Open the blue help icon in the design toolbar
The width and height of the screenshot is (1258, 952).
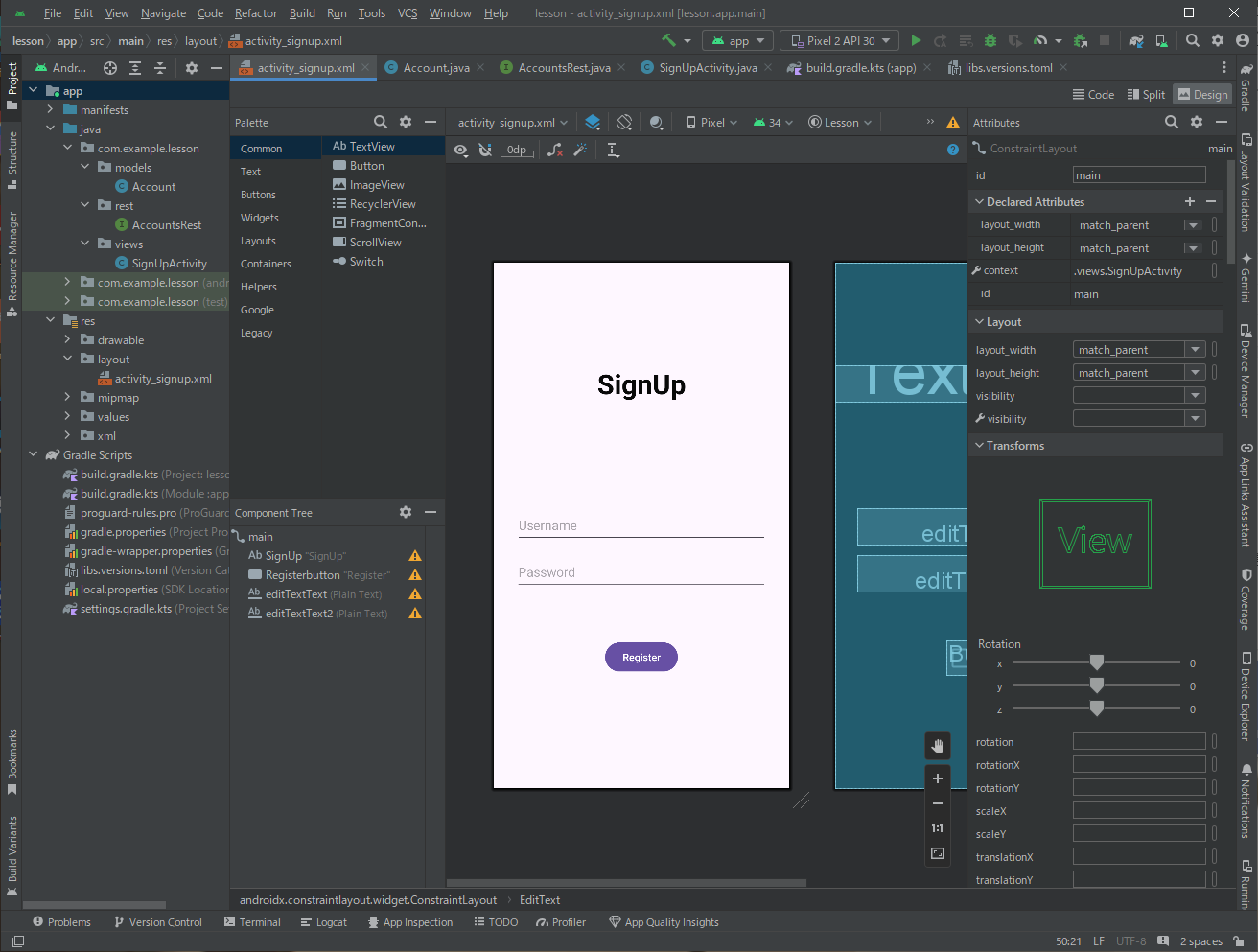coord(953,150)
